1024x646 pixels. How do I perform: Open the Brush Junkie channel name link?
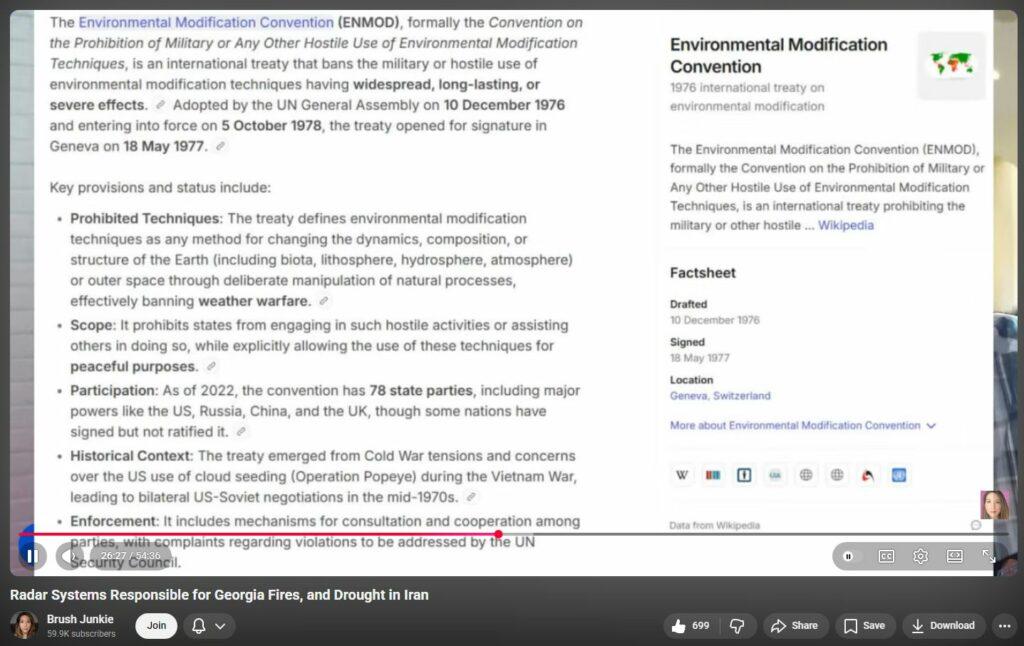(x=80, y=619)
